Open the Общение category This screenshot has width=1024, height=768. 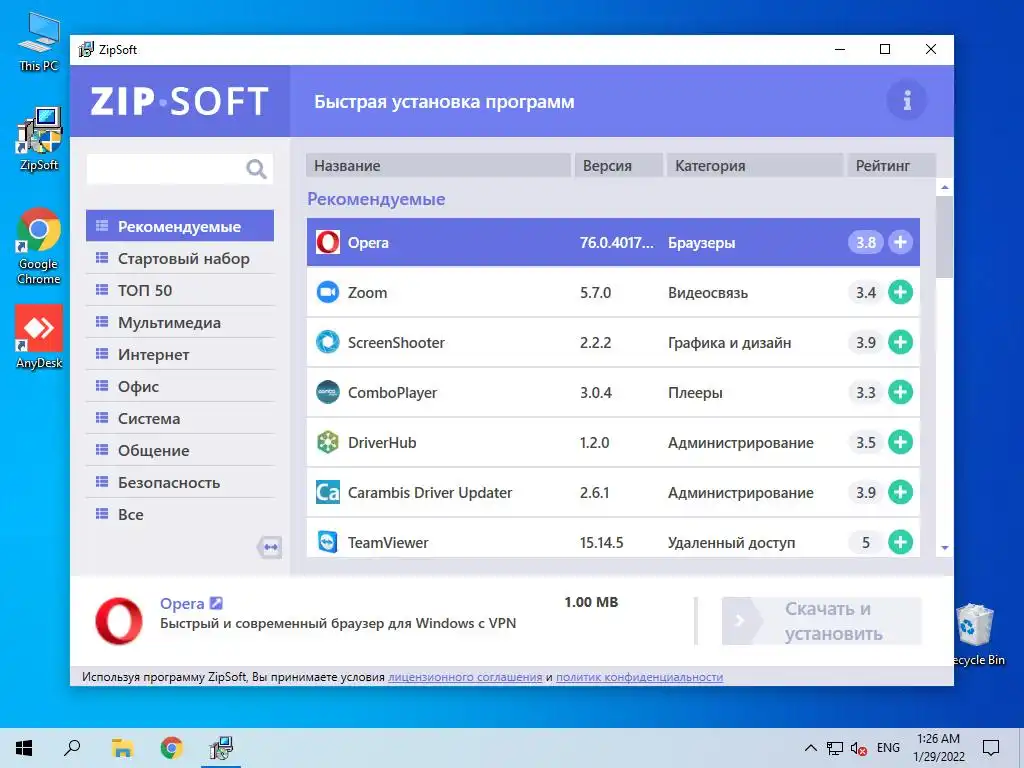180,450
